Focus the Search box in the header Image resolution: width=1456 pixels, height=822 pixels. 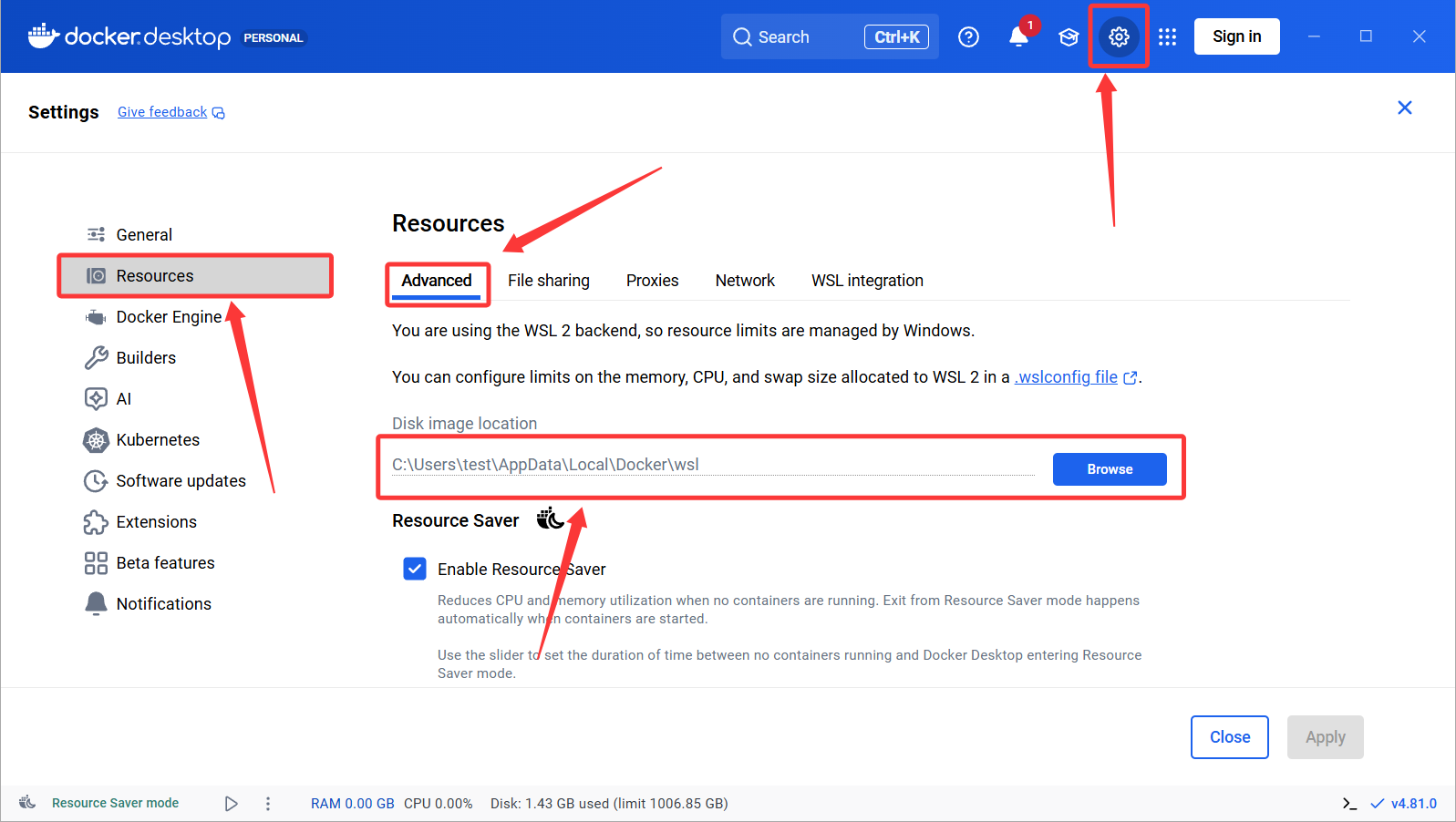[830, 36]
